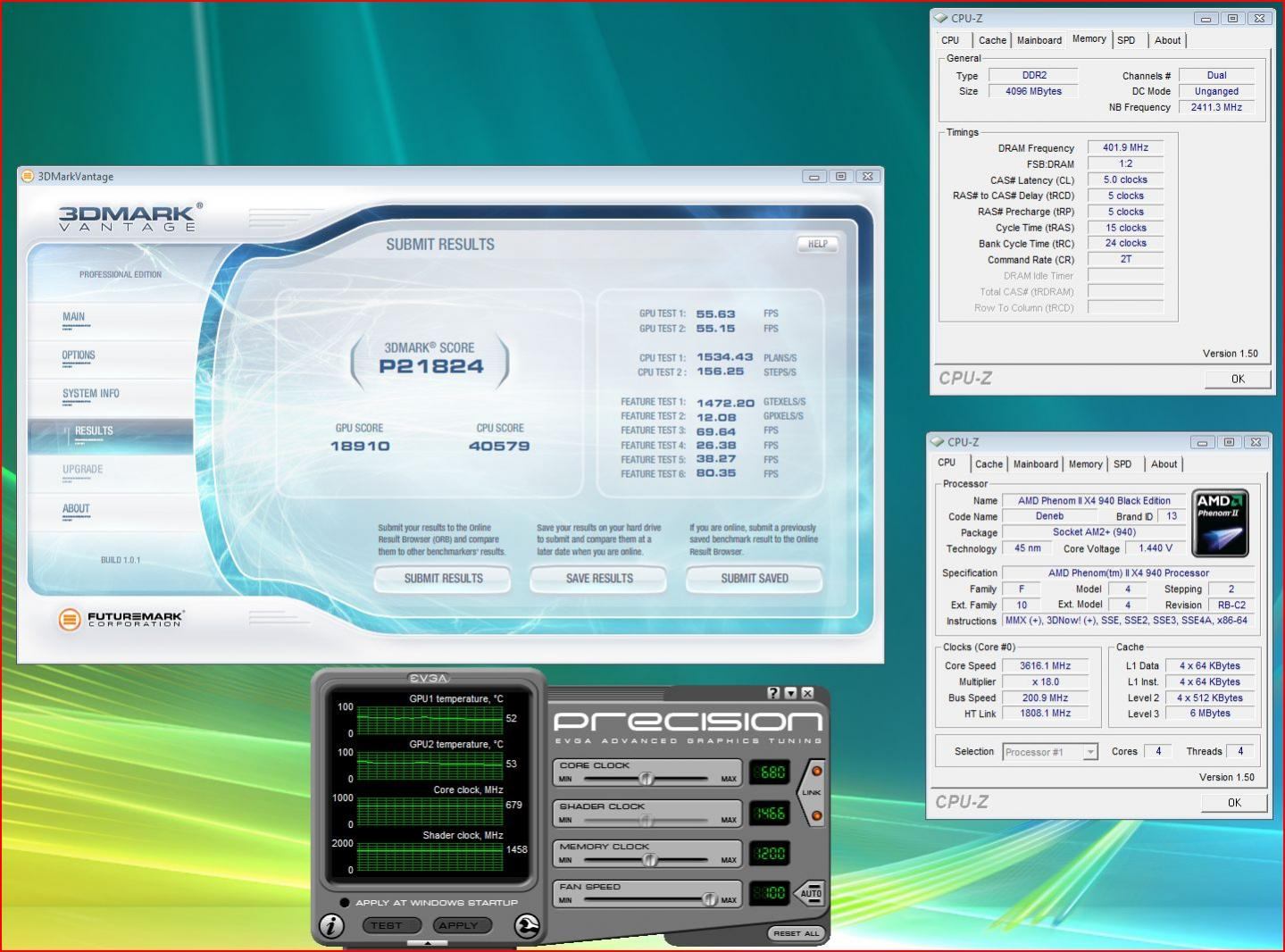Open the ABOUT section in 3DMark Vantage
Image resolution: width=1285 pixels, height=952 pixels.
(76, 509)
